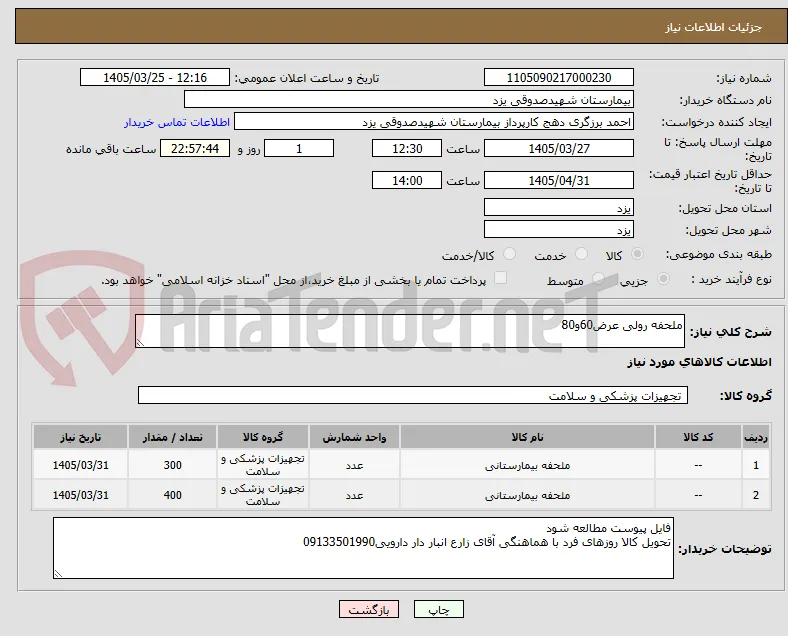Click the buyer notes textarea
Image resolution: width=788 pixels, height=636 pixels.
[x=363, y=548]
